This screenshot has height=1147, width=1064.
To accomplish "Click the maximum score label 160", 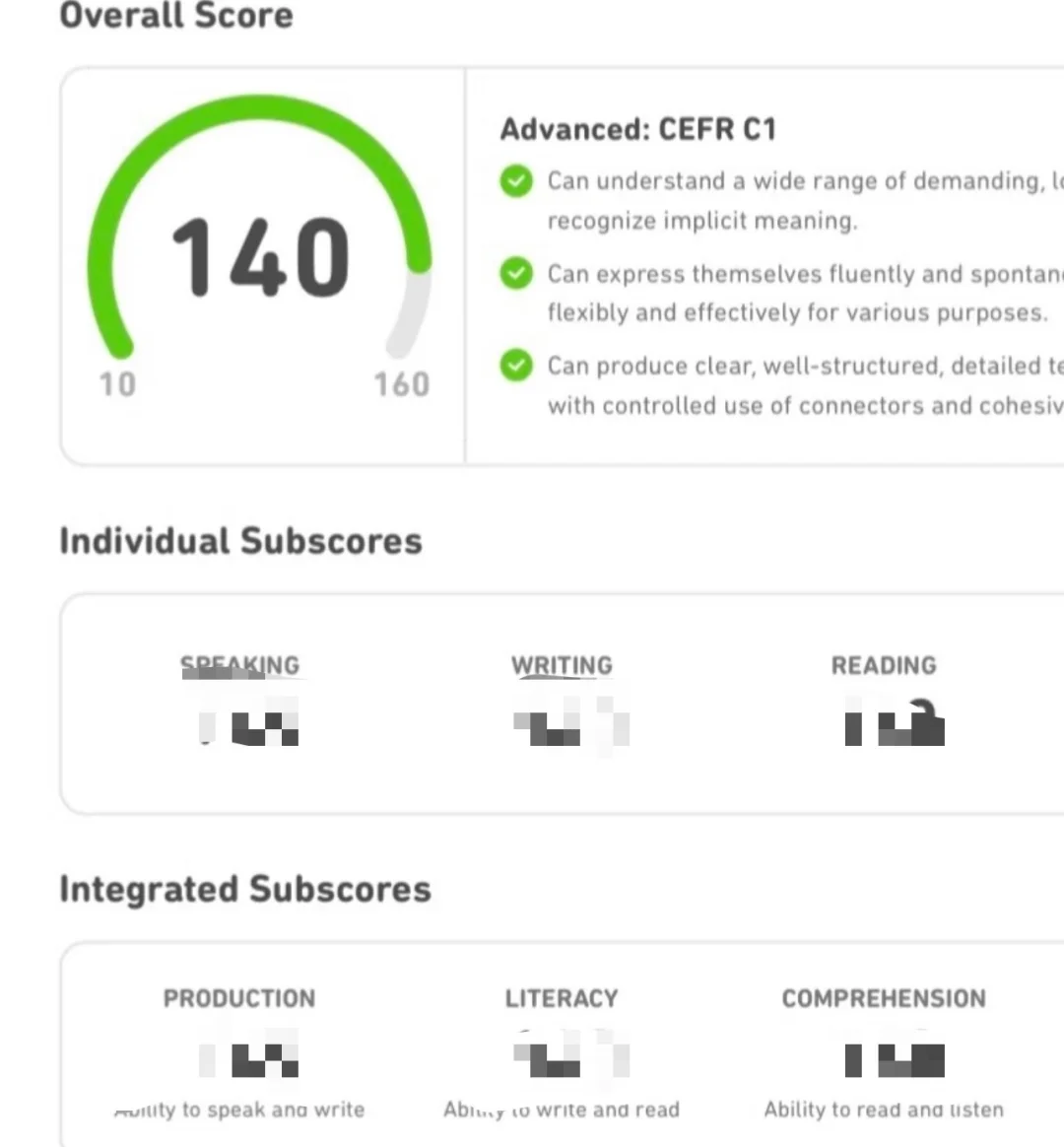I will tap(402, 384).
